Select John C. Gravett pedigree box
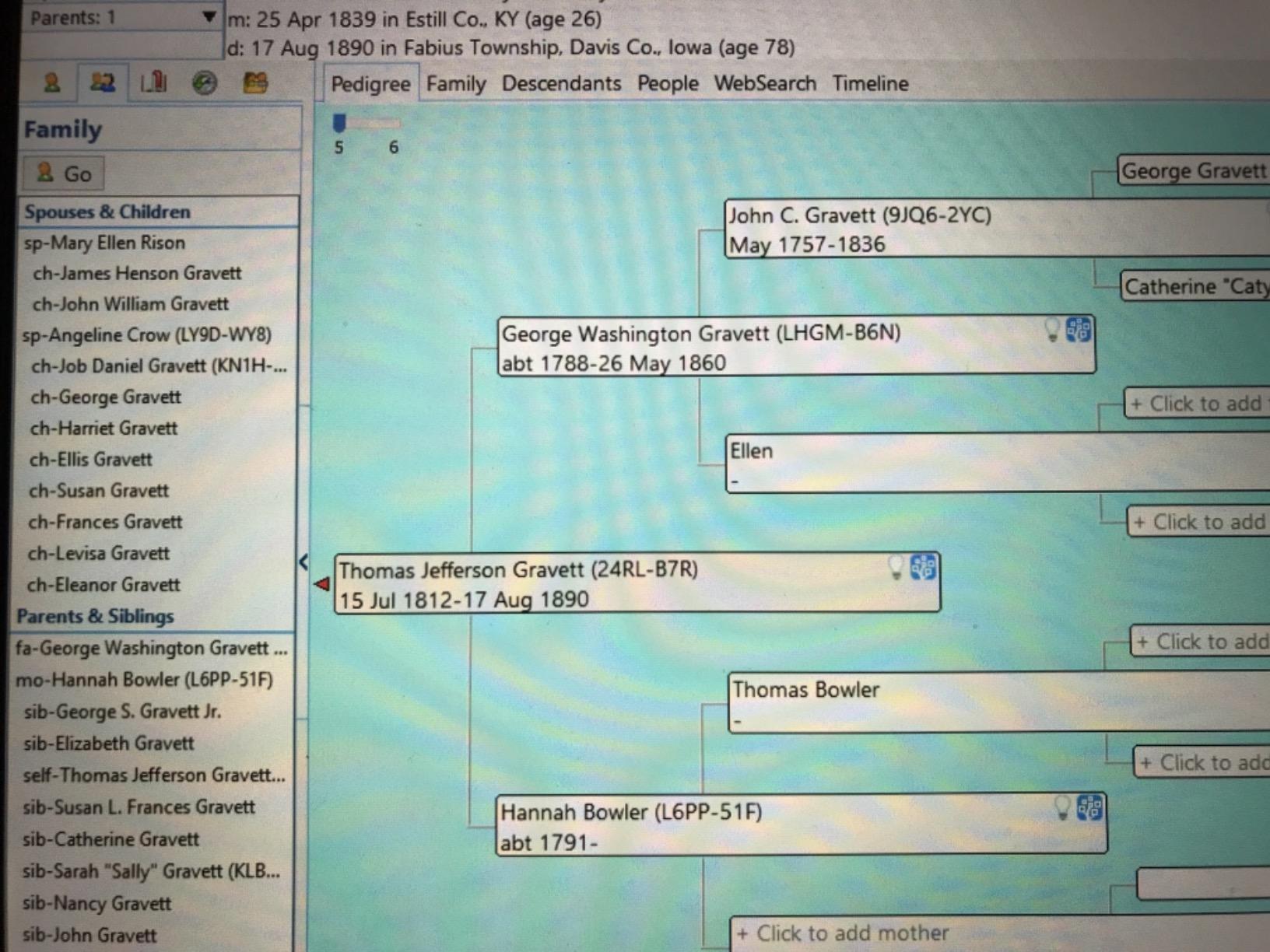Image resolution: width=1270 pixels, height=952 pixels. (997, 229)
